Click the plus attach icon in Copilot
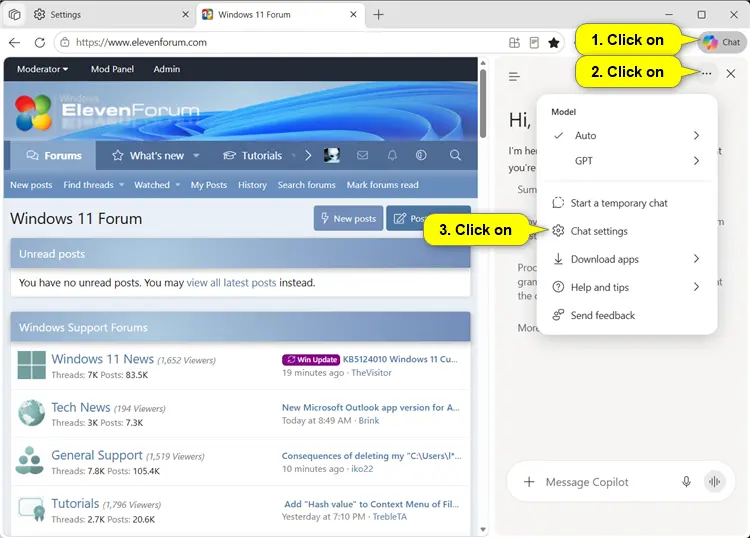This screenshot has width=750, height=538. pos(529,482)
